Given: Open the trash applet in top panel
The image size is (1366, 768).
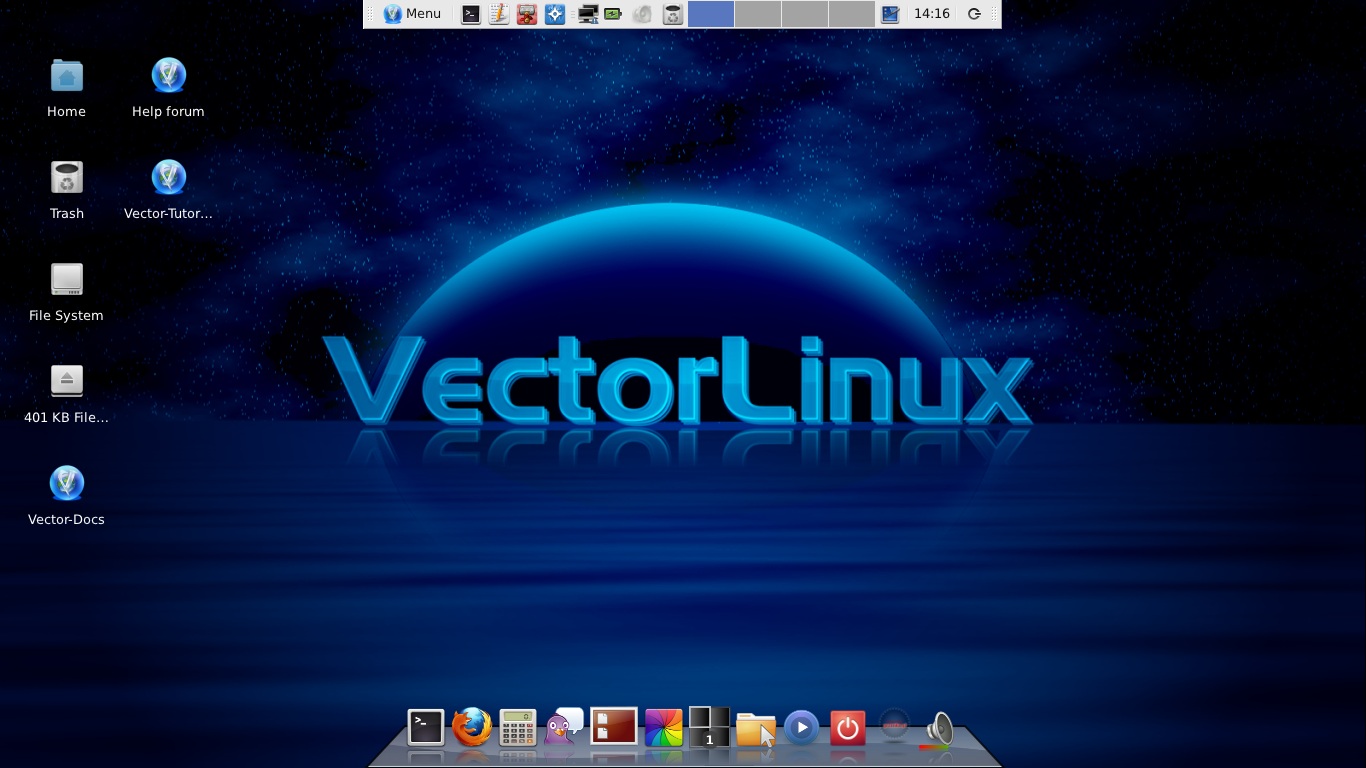Looking at the screenshot, I should point(673,14).
